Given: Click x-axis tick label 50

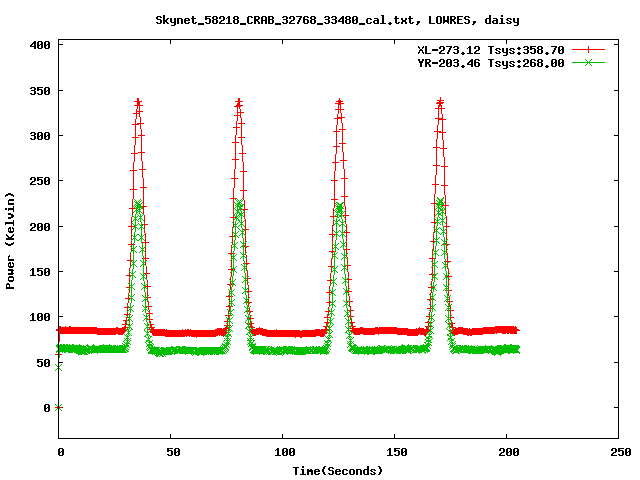Looking at the screenshot, I should tap(173, 452).
